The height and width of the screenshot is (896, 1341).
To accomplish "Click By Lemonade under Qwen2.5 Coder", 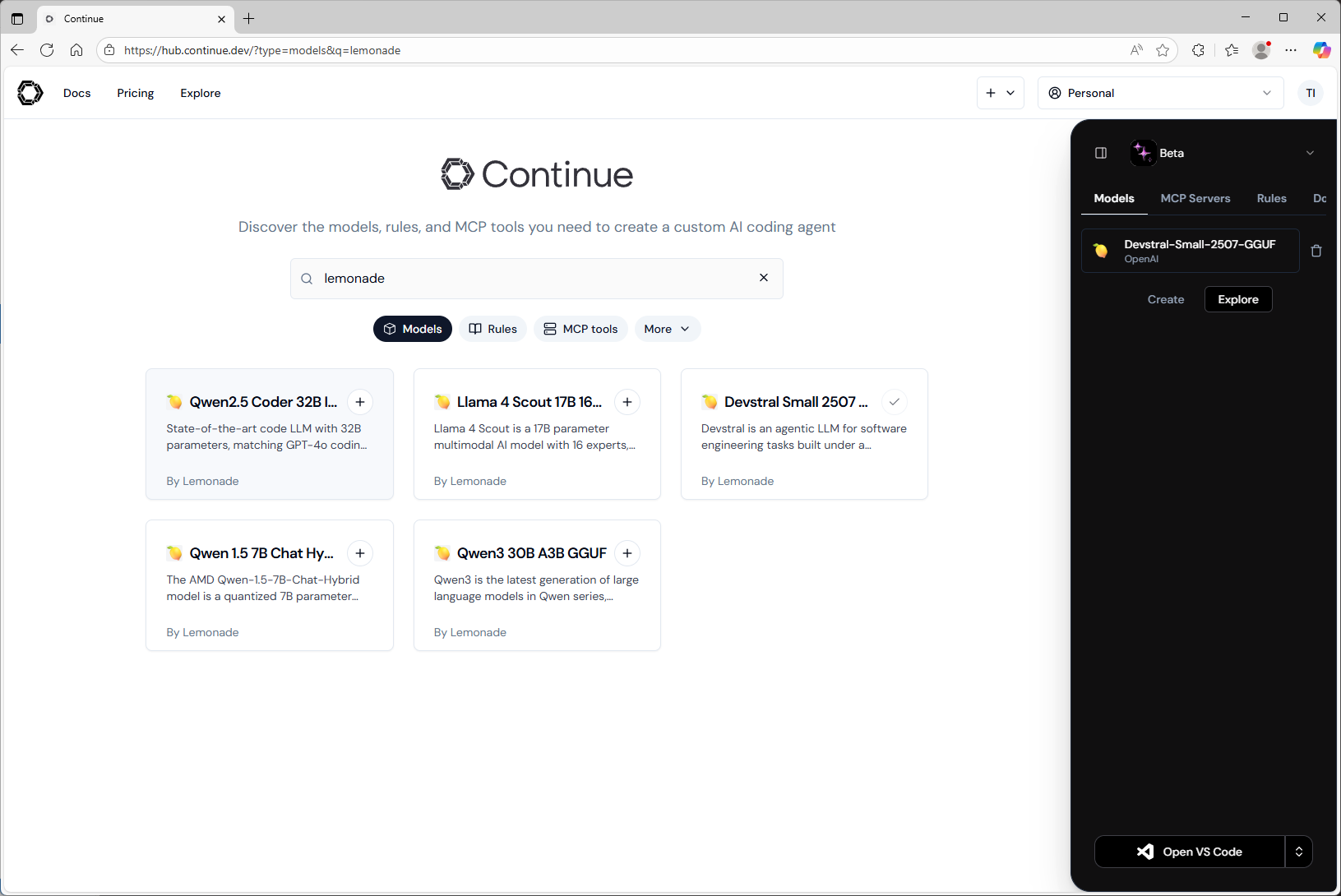I will click(202, 481).
